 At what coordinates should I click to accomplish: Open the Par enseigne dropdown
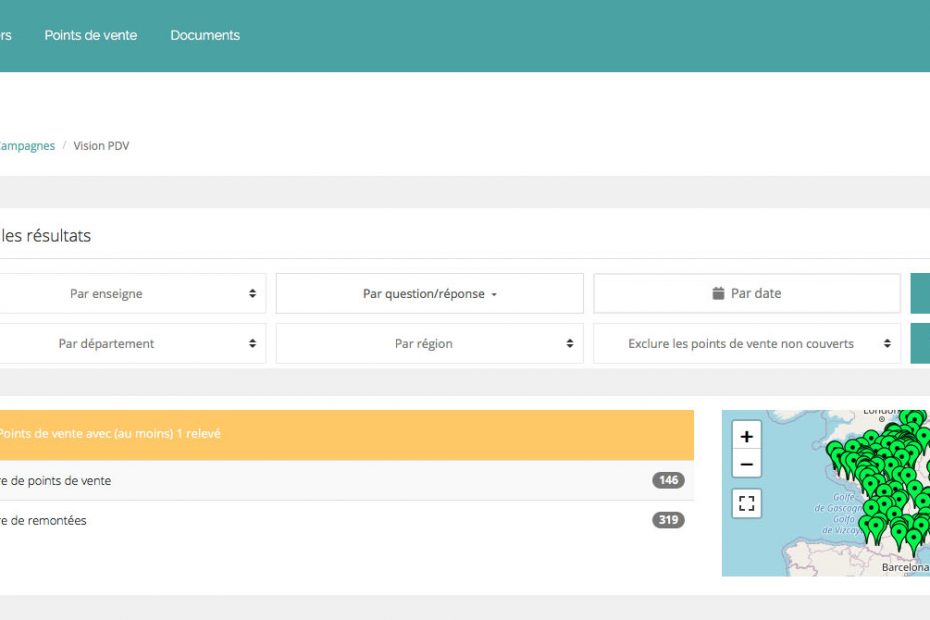(130, 294)
